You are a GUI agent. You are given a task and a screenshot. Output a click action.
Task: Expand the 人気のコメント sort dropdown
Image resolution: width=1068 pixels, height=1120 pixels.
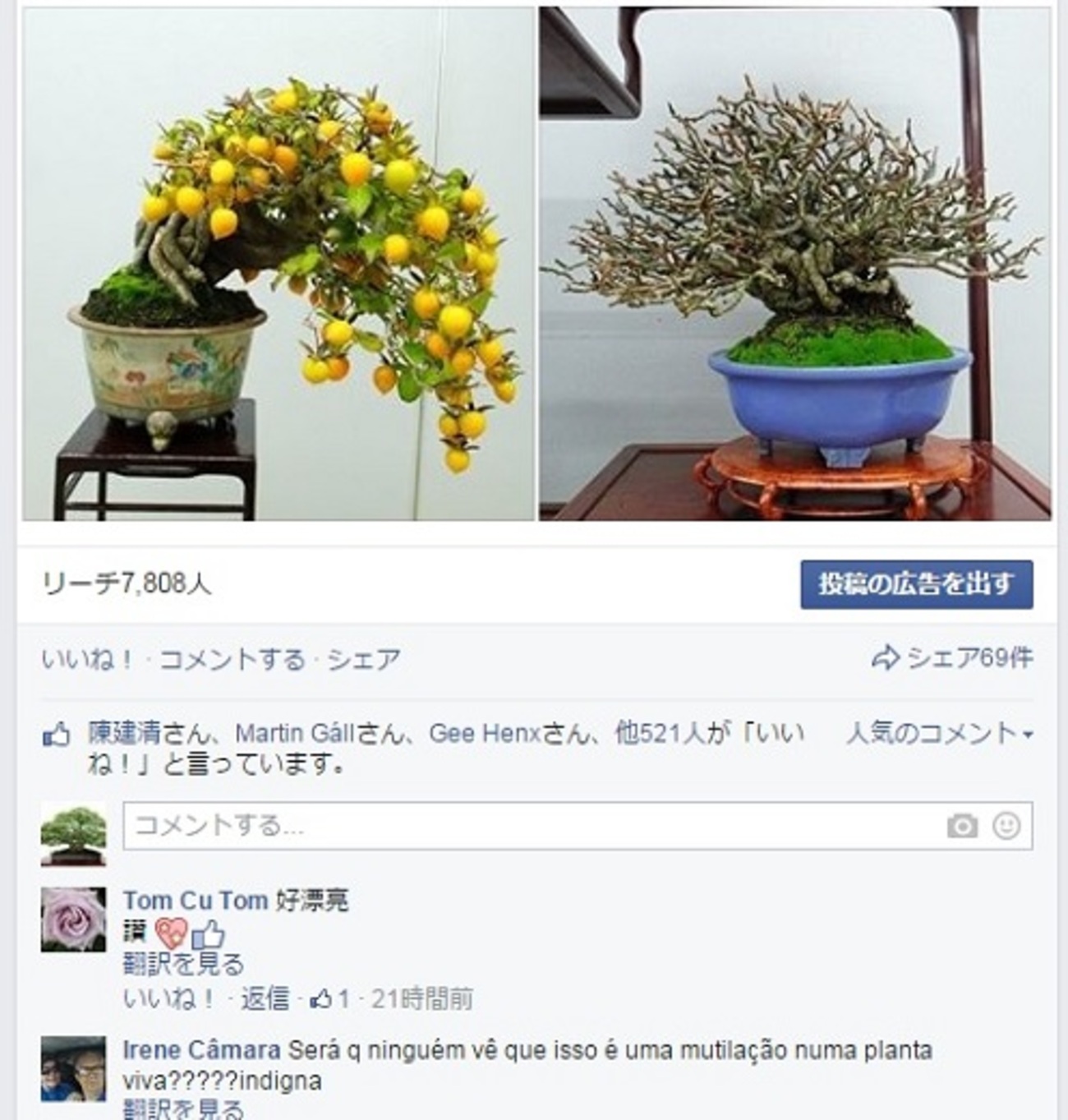939,733
